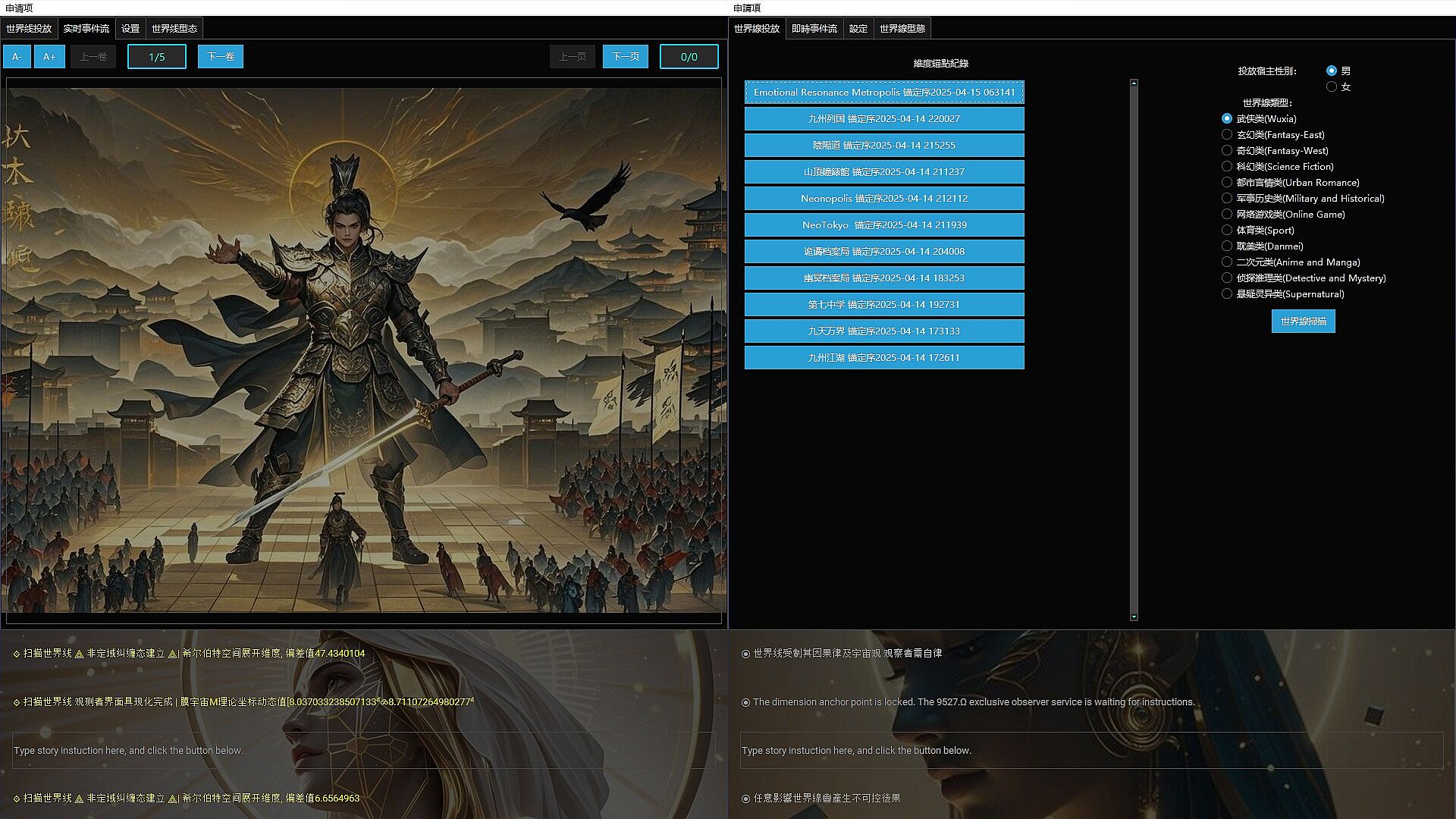Click left story instruction input field
This screenshot has width=1456, height=819.
364,751
